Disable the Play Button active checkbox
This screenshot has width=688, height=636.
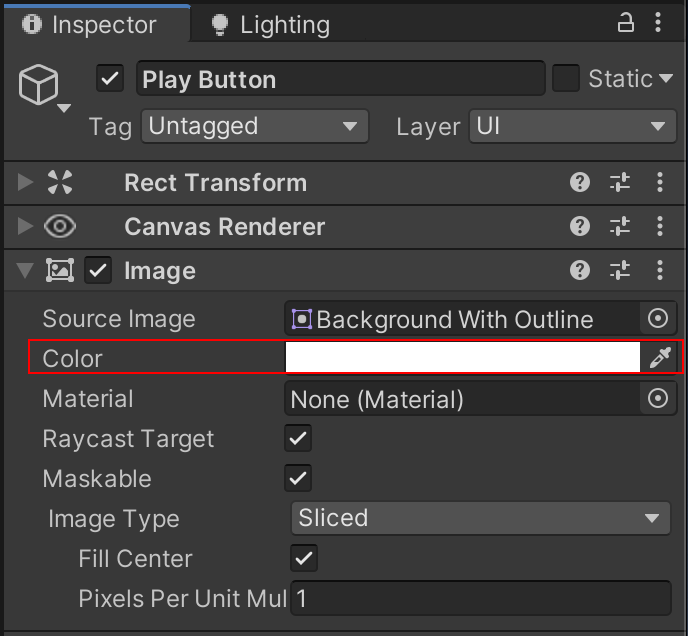(110, 79)
